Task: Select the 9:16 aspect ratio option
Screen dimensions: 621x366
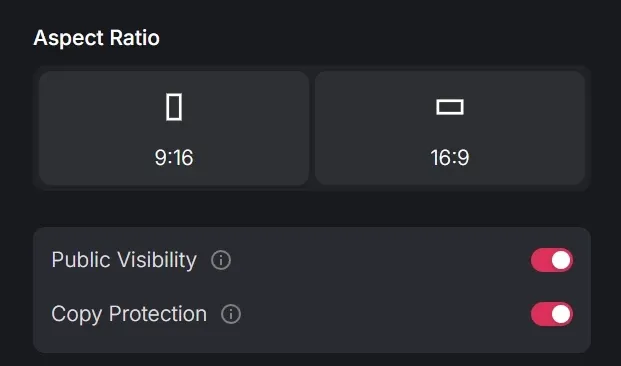Action: click(x=174, y=128)
